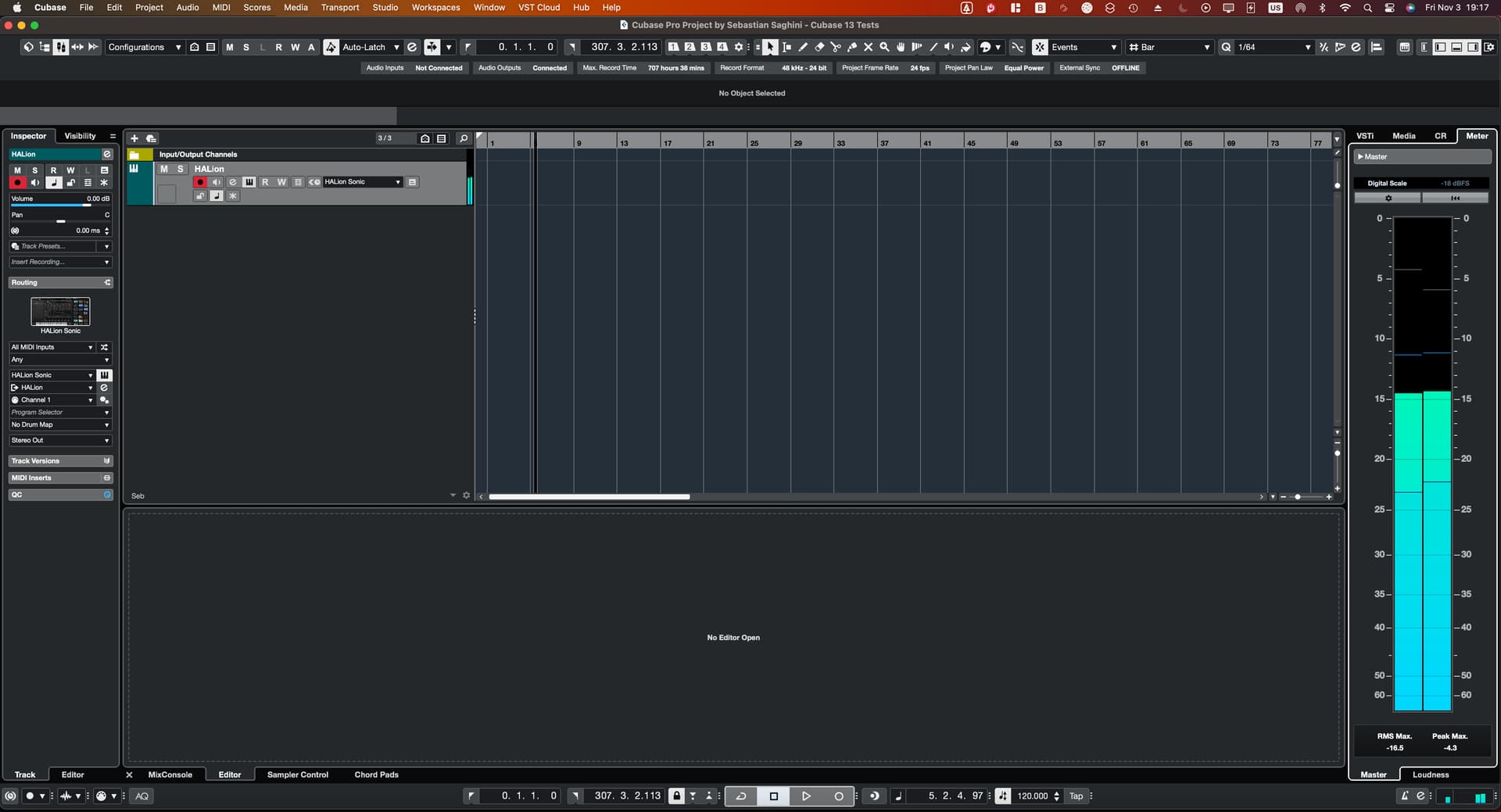
Task: Select the Mute X tool
Action: [x=868, y=47]
